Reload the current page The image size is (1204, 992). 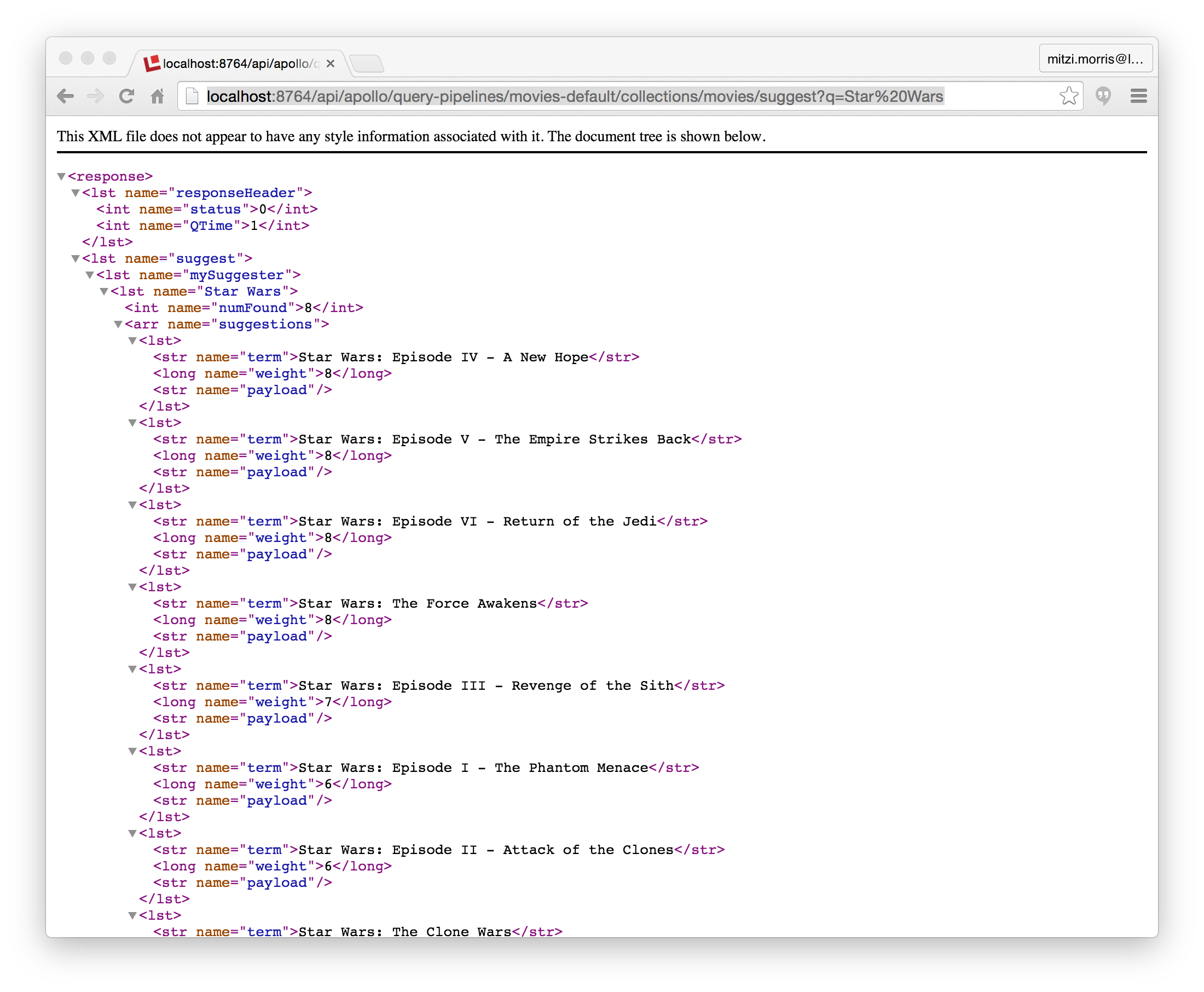127,96
